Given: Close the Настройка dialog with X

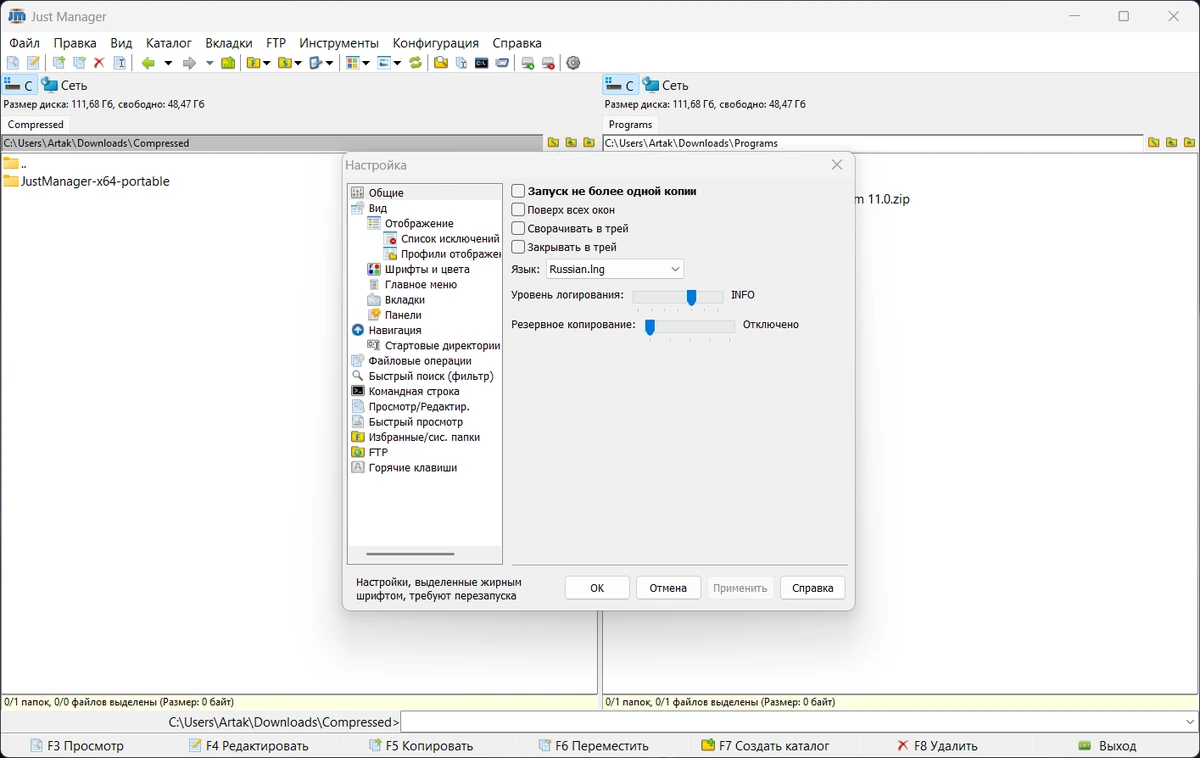Looking at the screenshot, I should (x=837, y=165).
